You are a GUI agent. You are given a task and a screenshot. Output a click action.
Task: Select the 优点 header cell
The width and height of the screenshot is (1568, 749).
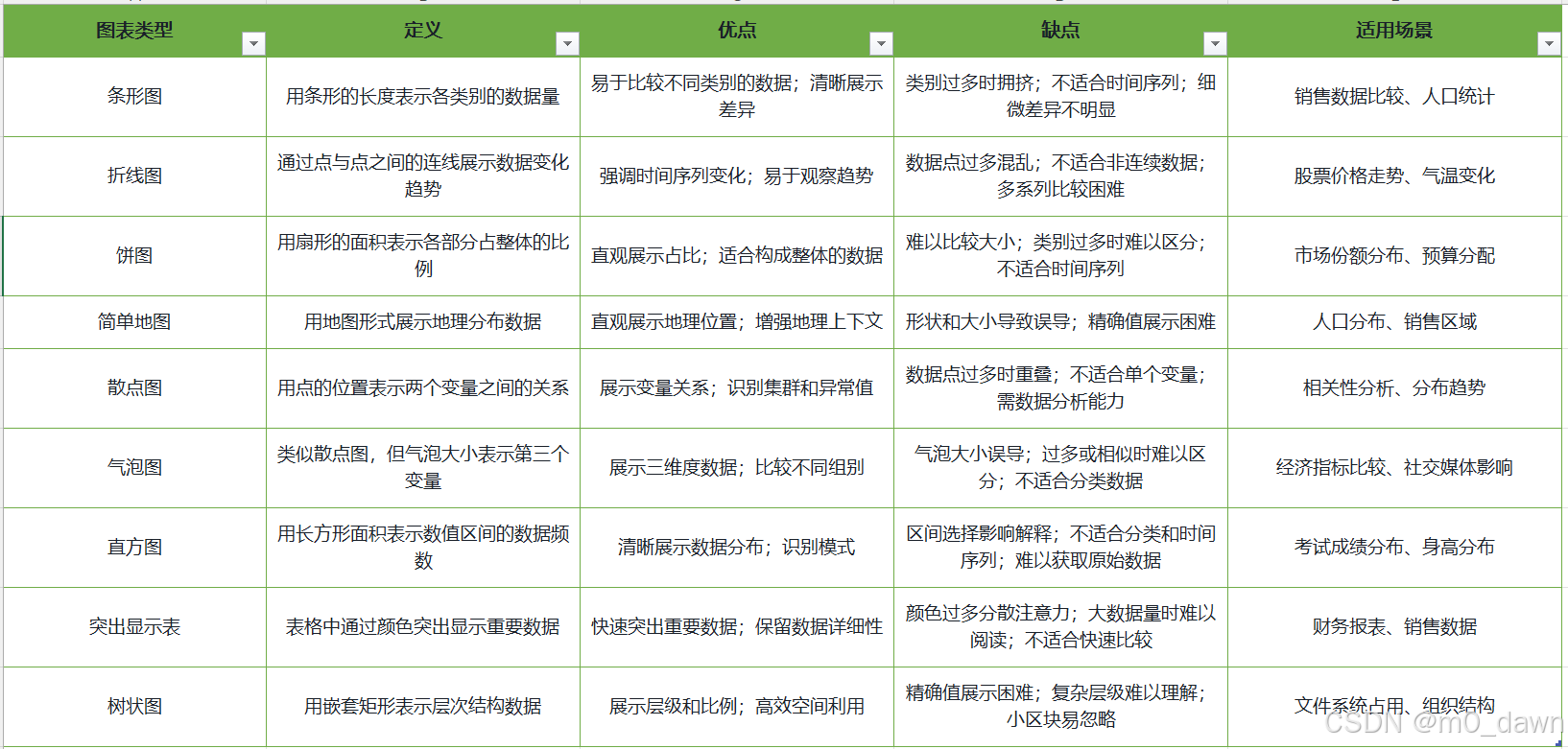pos(737,31)
